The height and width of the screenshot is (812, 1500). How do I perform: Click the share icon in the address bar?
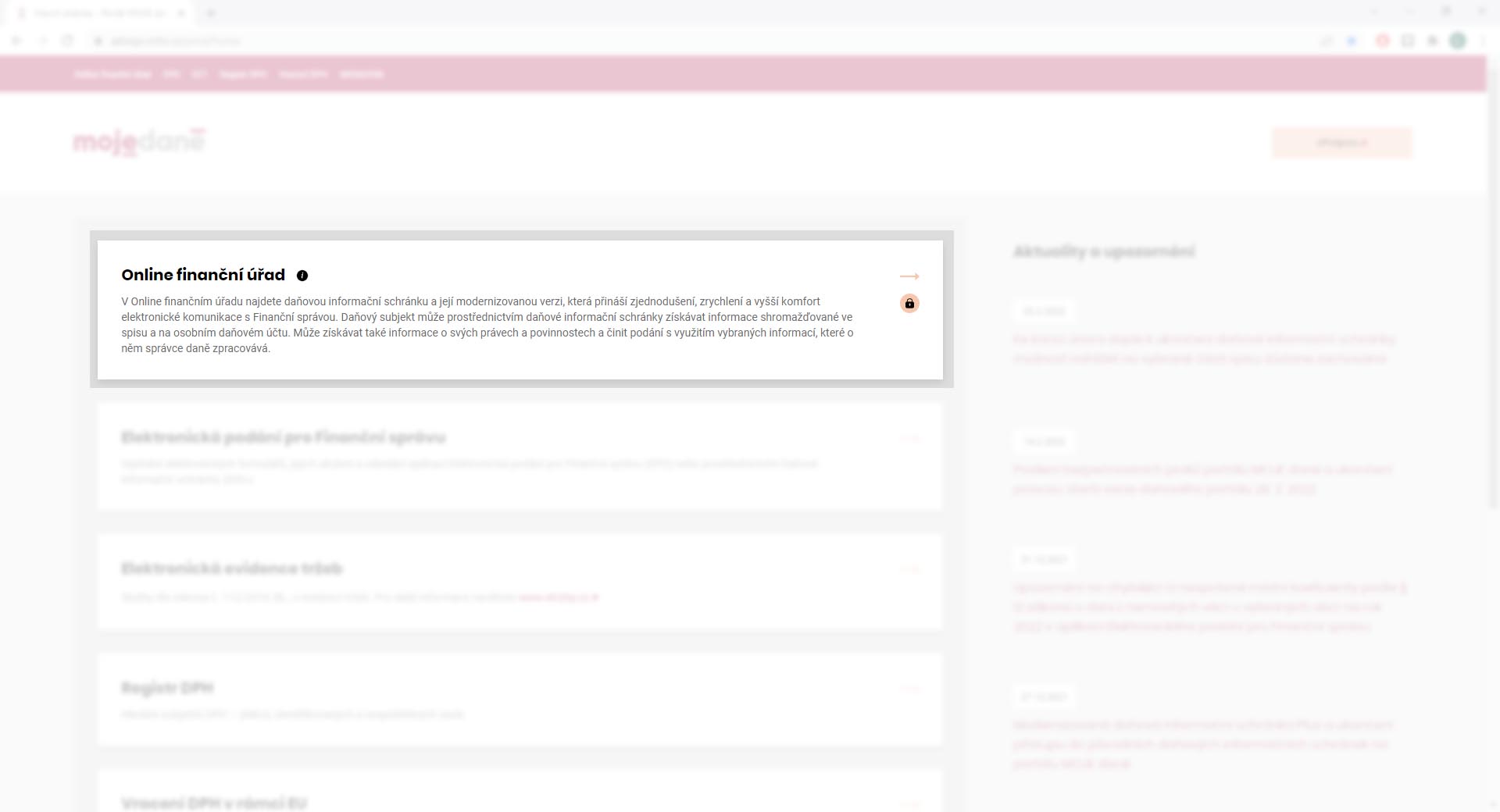[1326, 41]
